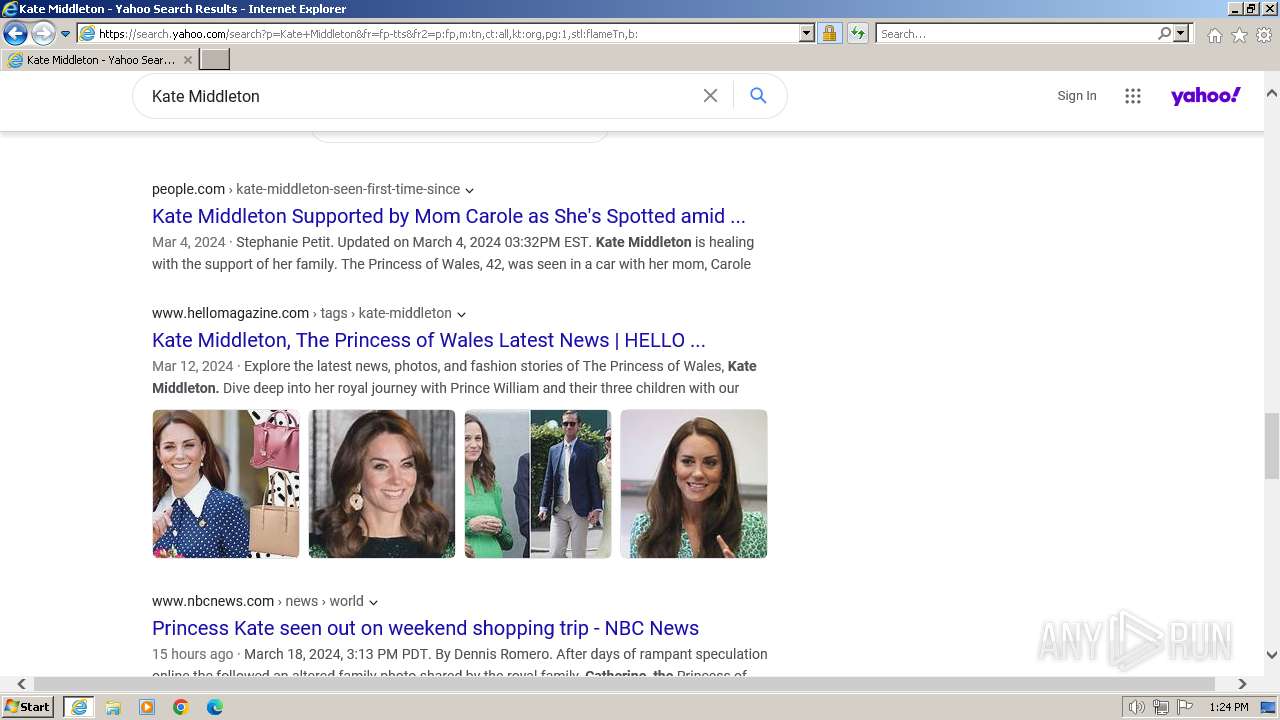Submit search with the blue magnifier icon

(758, 96)
